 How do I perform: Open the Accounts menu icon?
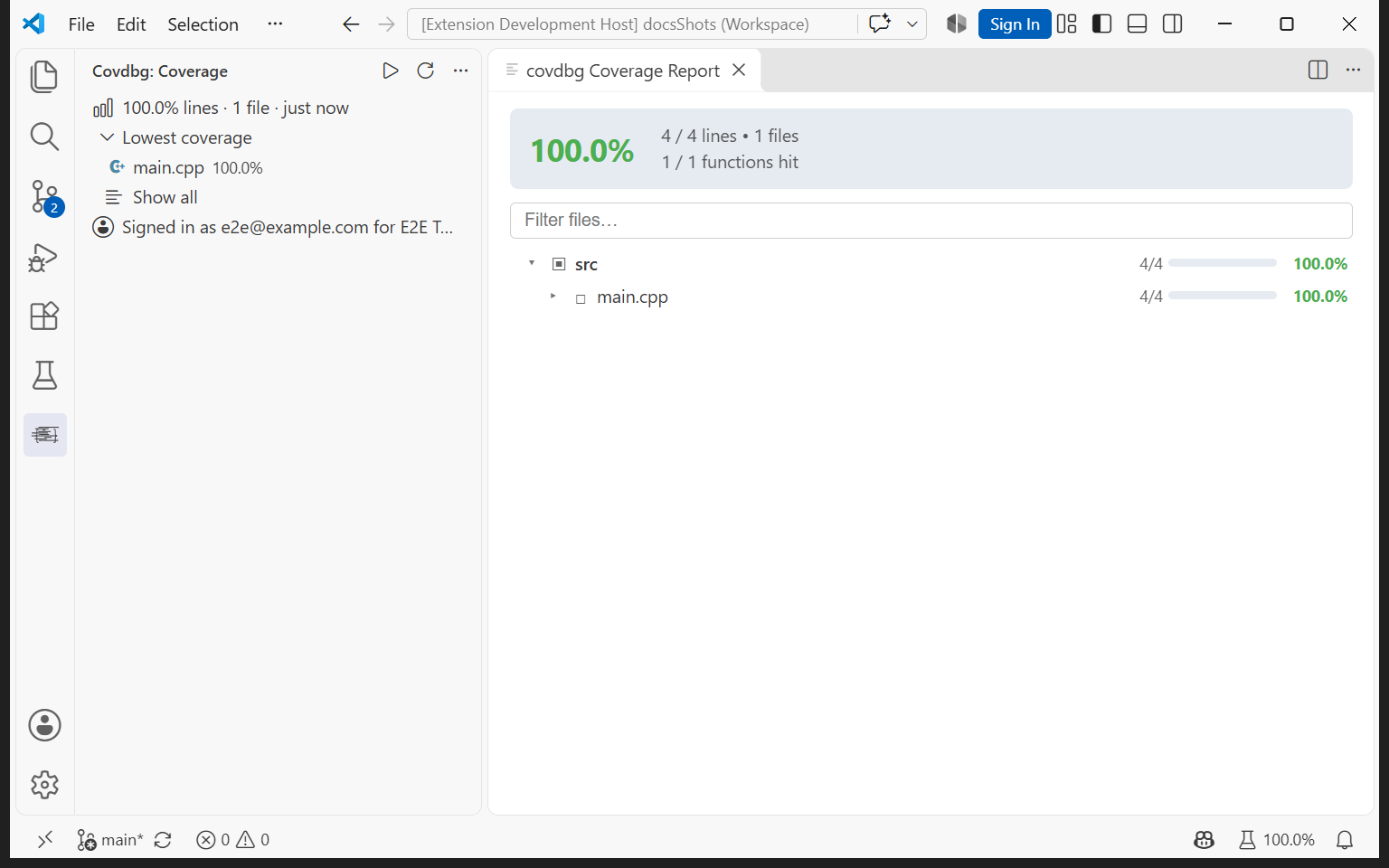(44, 725)
